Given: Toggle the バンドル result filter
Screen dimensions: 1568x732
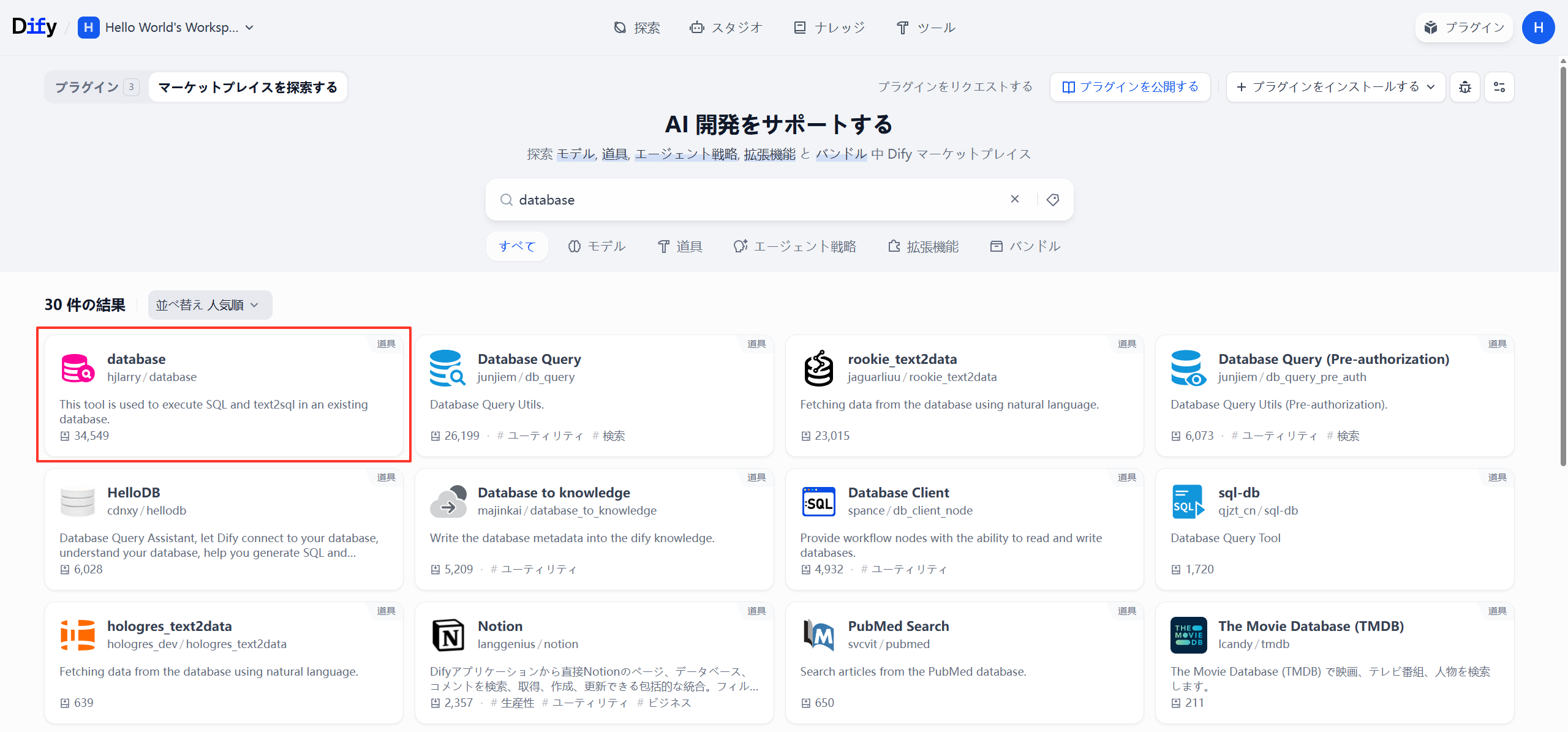Looking at the screenshot, I should click(1023, 246).
